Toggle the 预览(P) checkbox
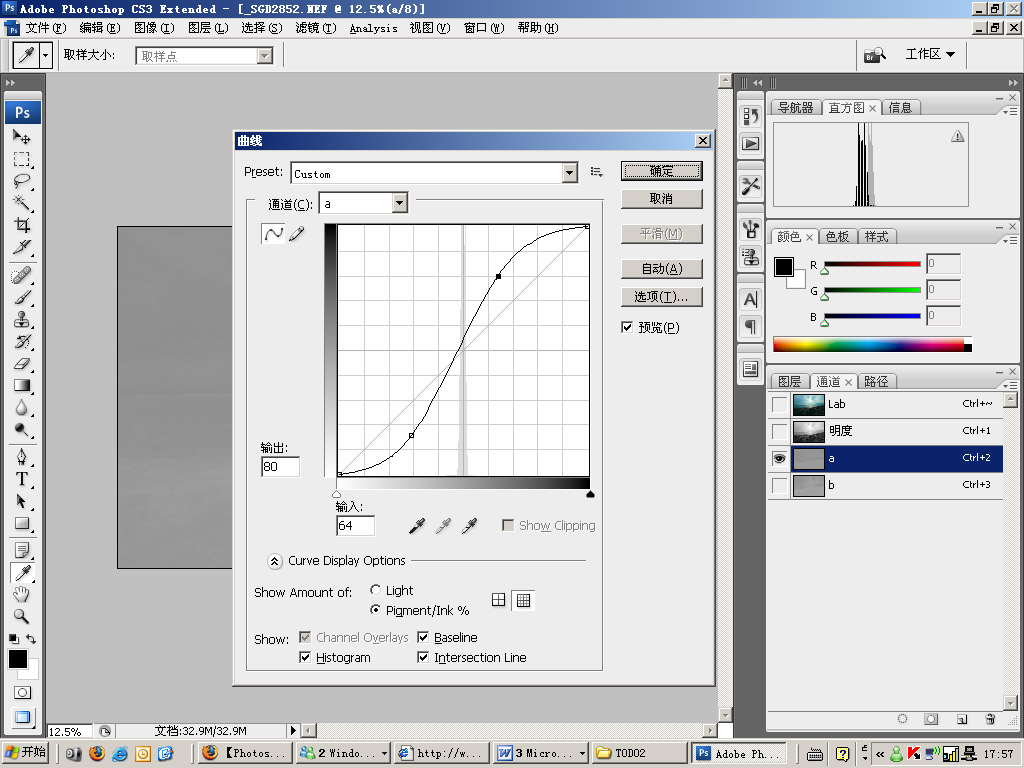This screenshot has height=768, width=1024. [x=627, y=327]
